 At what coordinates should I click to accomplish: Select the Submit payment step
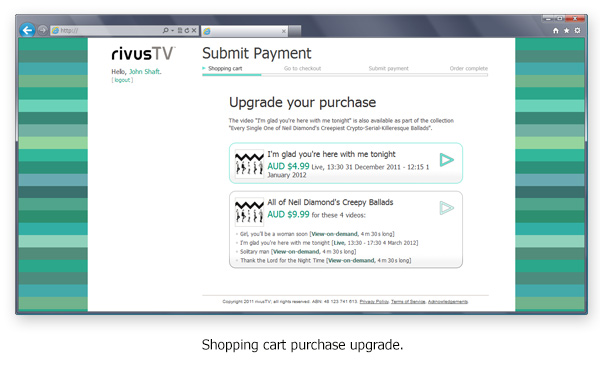[388, 69]
